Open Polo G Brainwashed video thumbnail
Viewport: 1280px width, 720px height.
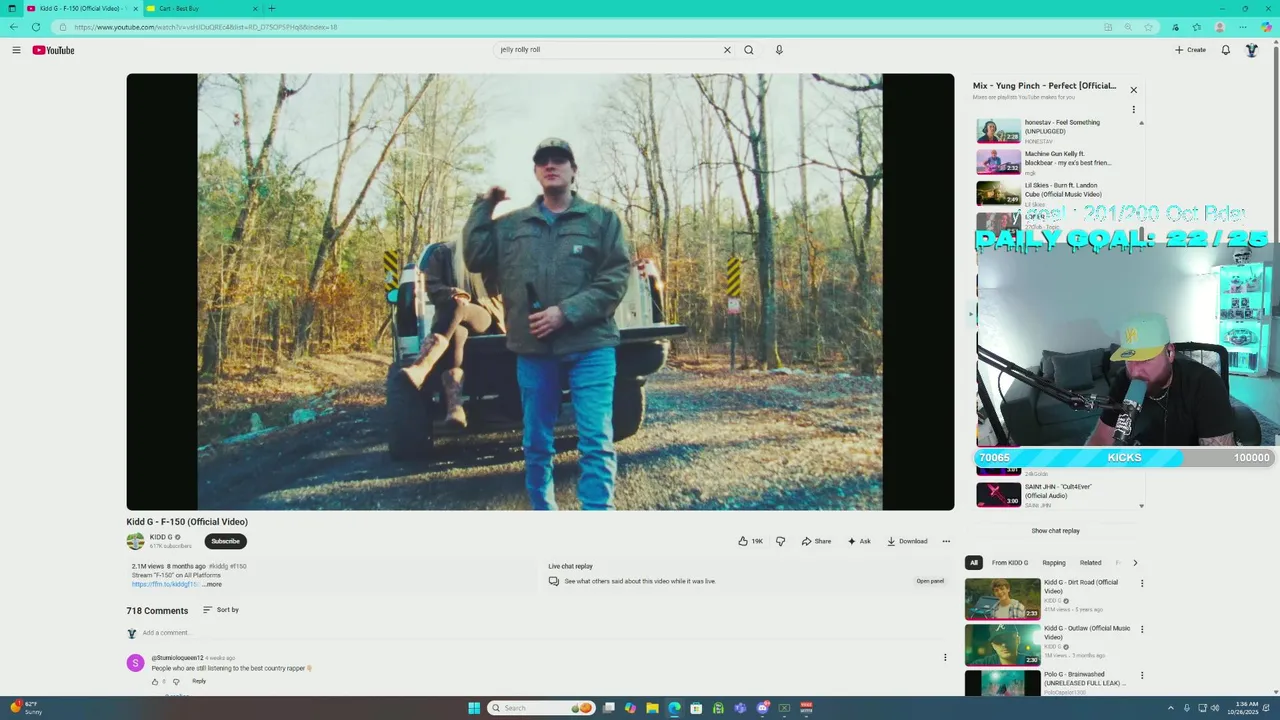1002,684
